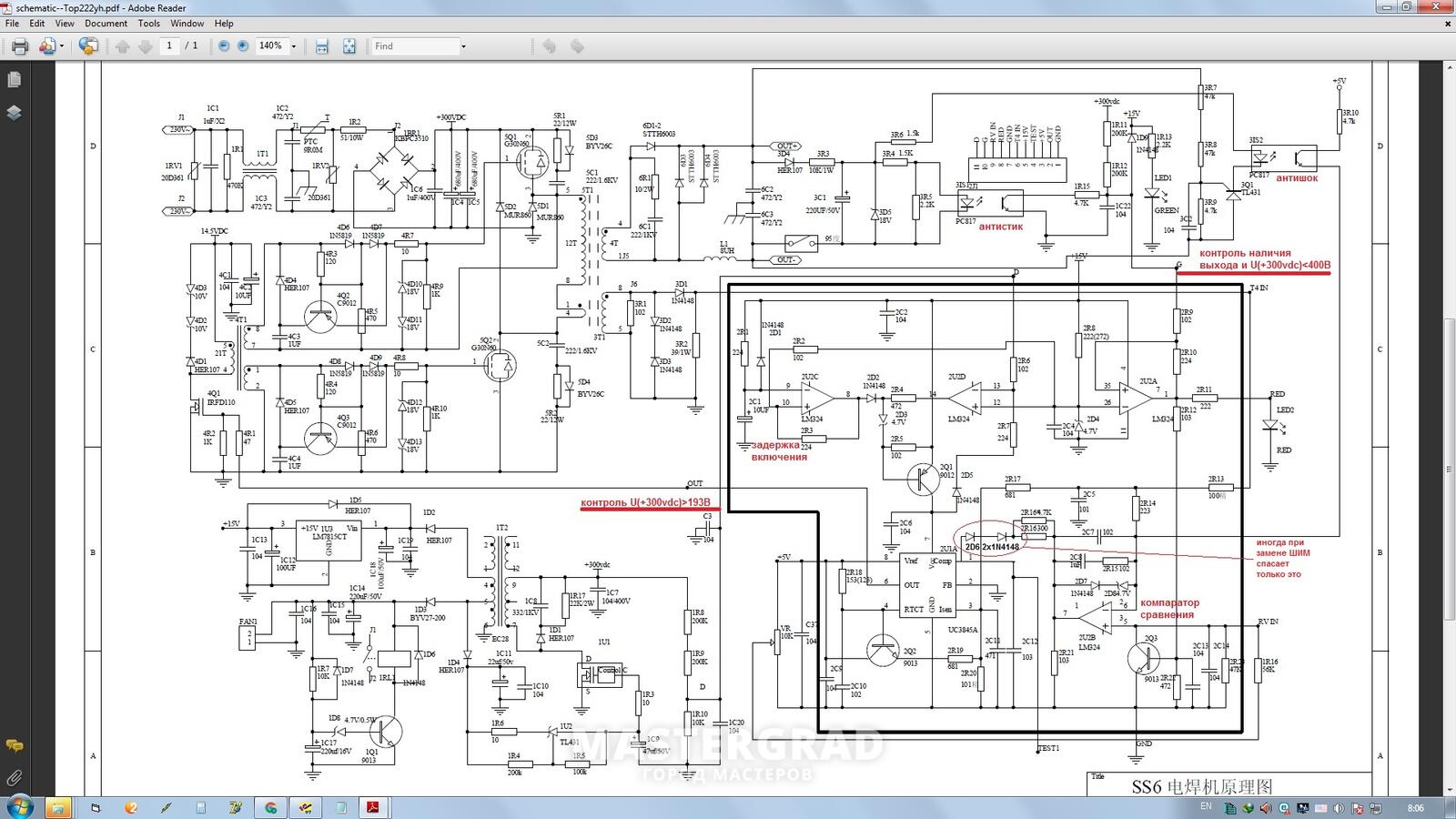
Task: Click the page number input field
Action: click(169, 45)
